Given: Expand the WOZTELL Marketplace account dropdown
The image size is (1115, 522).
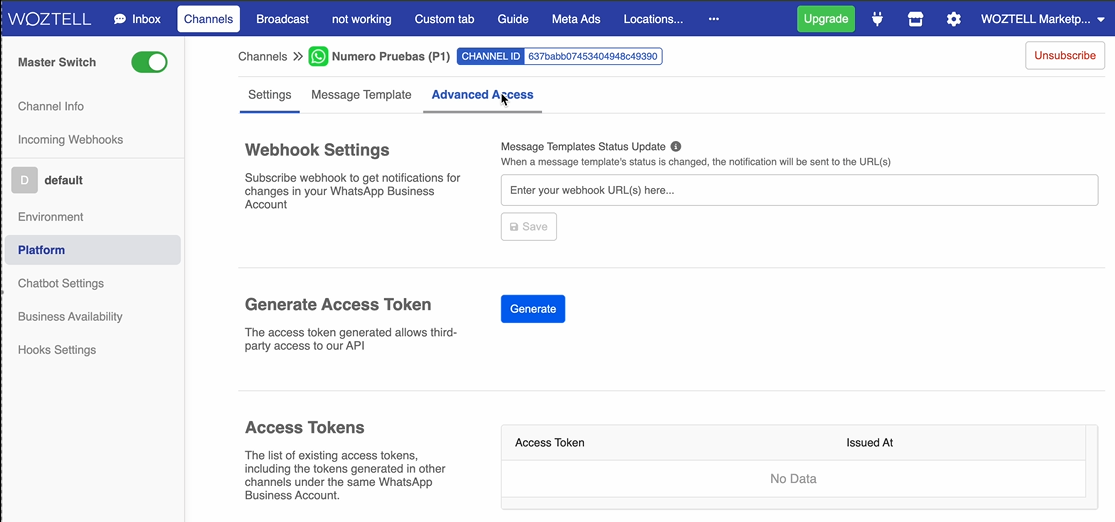Looking at the screenshot, I should 1043,19.
